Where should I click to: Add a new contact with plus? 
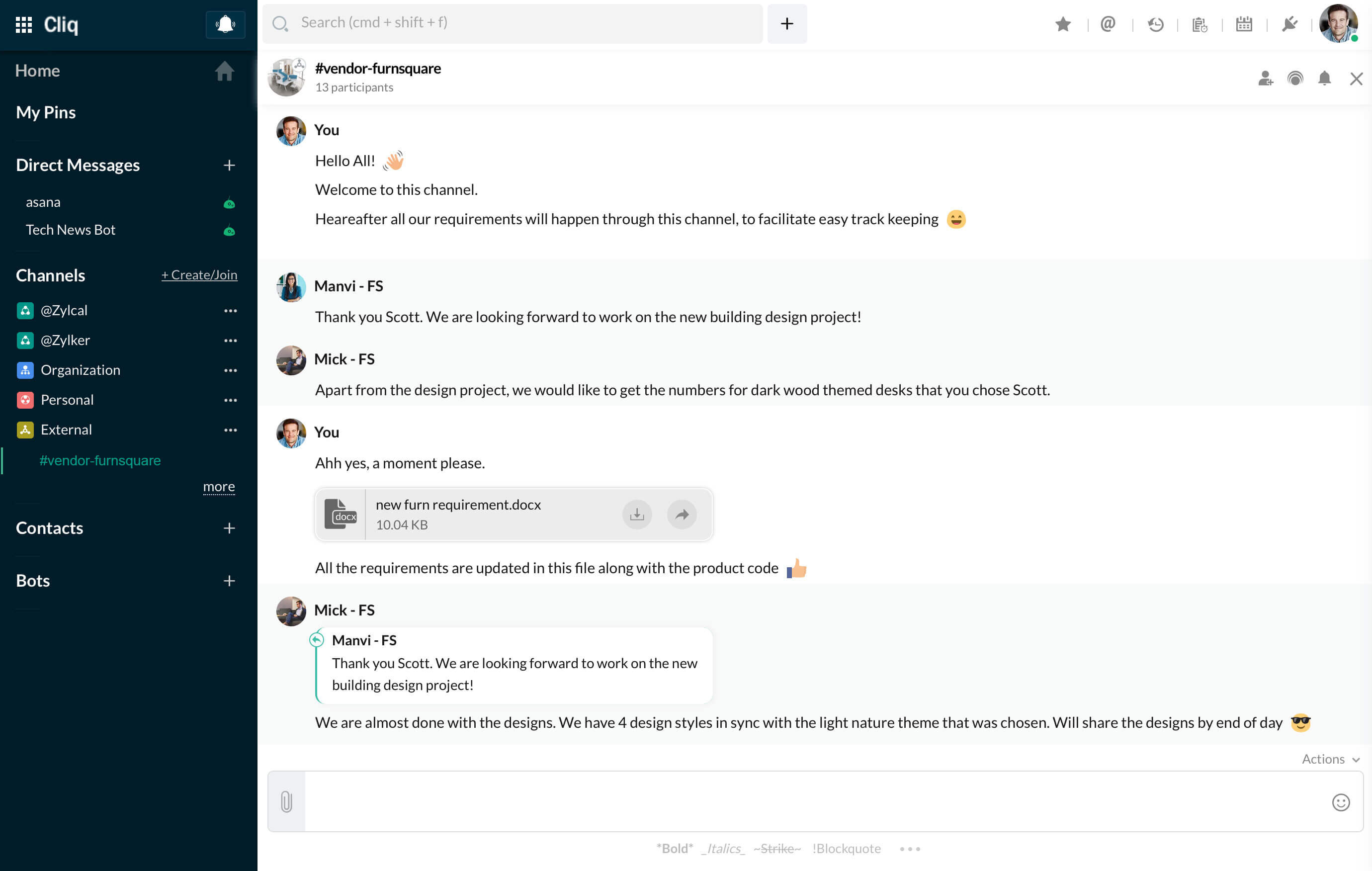tap(229, 528)
